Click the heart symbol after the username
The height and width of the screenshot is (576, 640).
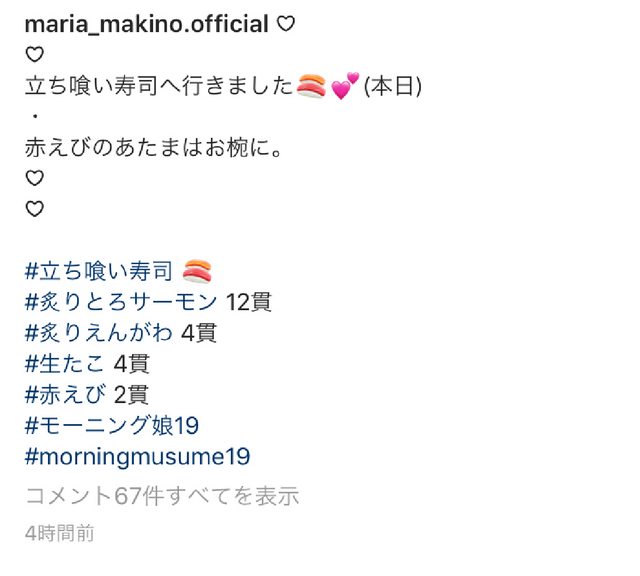point(286,24)
